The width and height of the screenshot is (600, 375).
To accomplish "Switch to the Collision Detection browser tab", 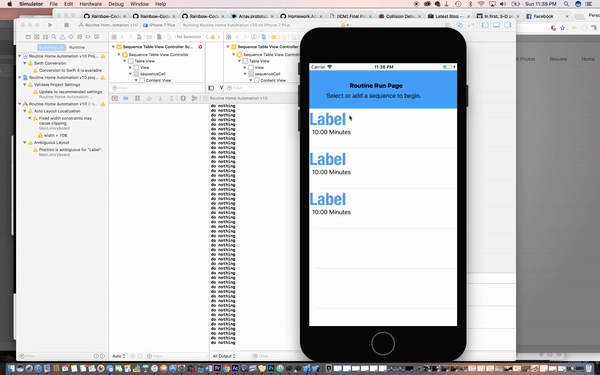I will click(400, 16).
